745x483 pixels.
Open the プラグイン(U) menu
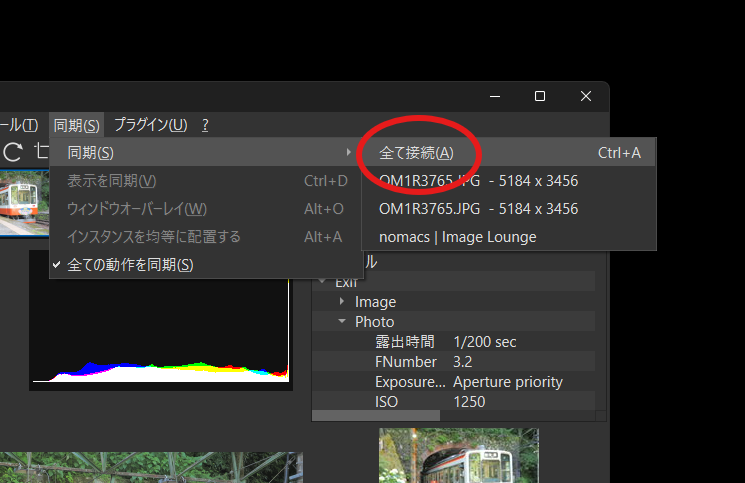[151, 125]
